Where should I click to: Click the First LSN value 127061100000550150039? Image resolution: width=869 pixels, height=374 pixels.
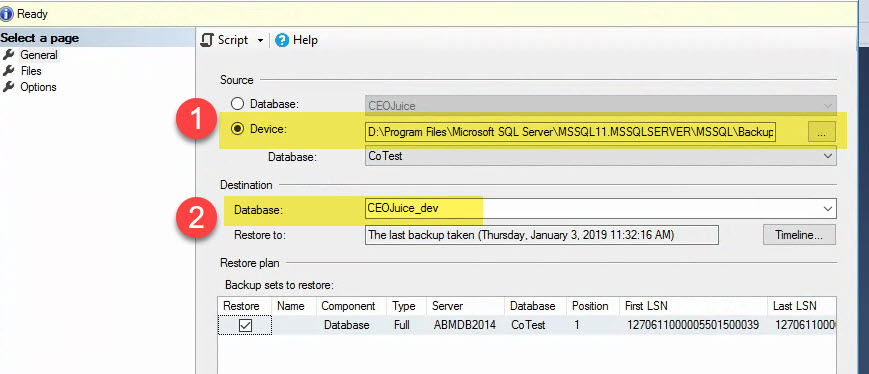(693, 325)
